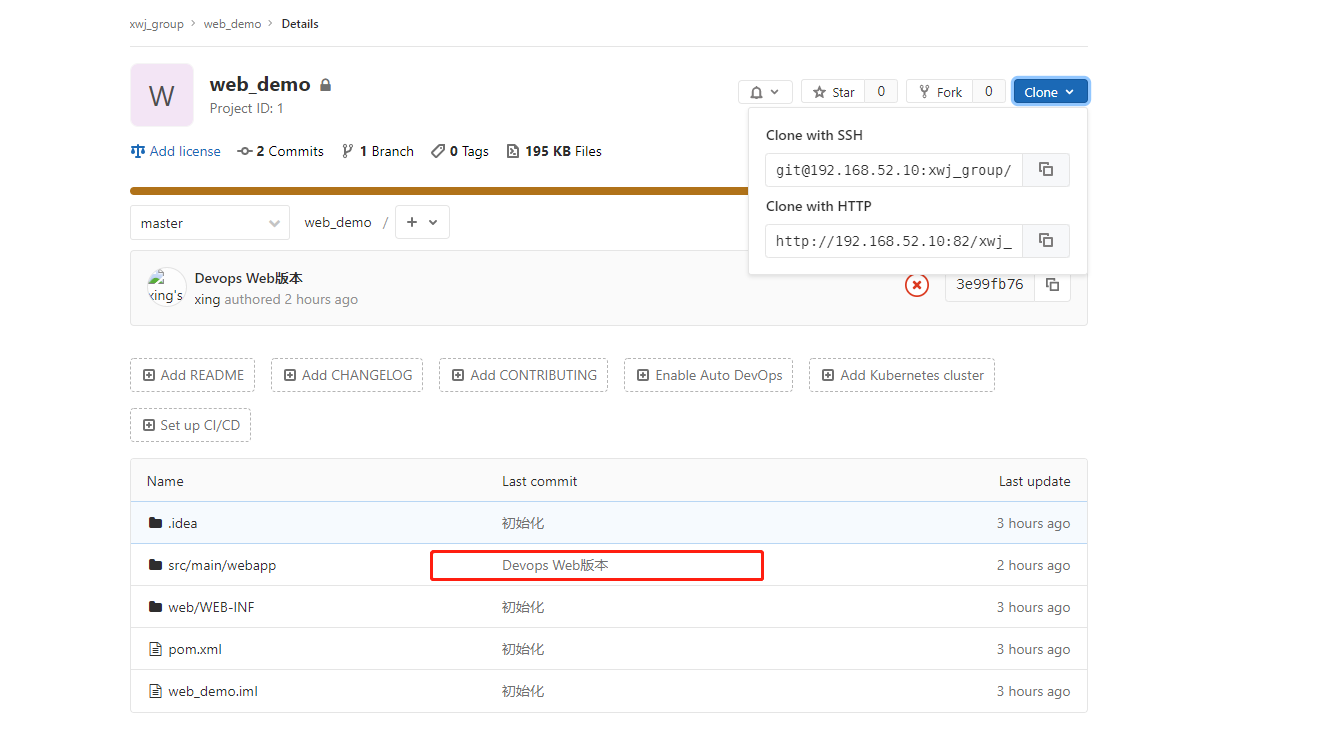Screen dimensions: 1323x737
Task: Click the language bar color strip
Action: (x=439, y=190)
